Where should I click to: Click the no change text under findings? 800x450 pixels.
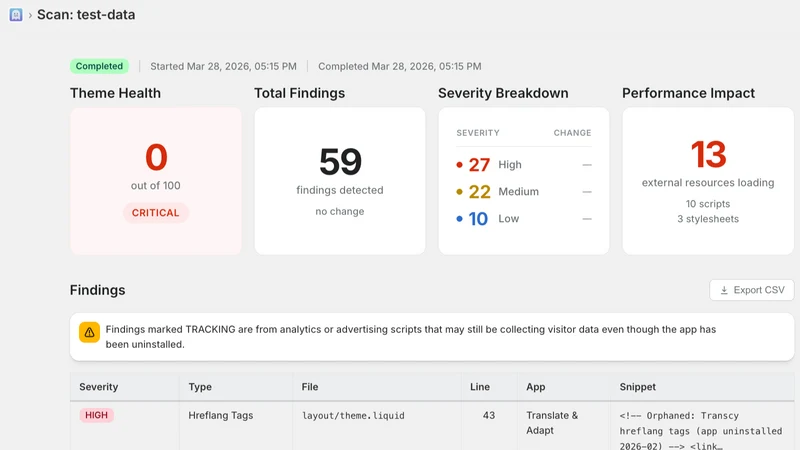[340, 211]
